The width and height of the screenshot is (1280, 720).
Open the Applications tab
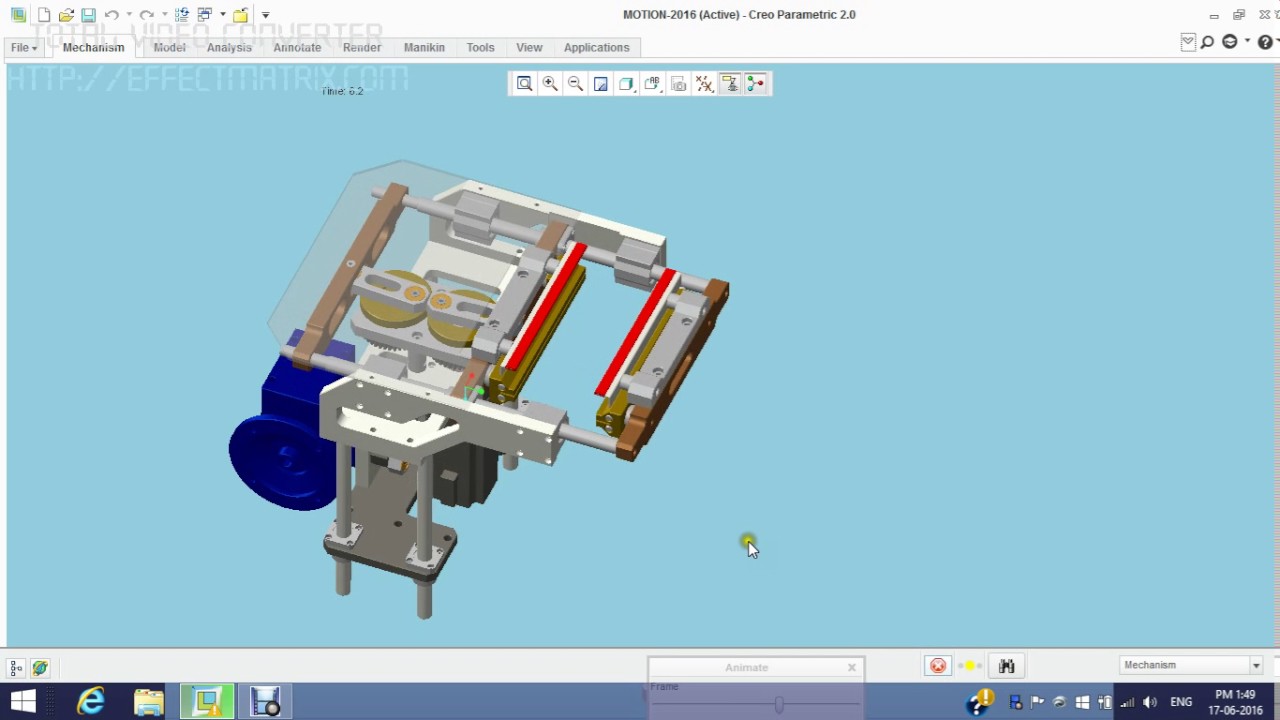596,47
